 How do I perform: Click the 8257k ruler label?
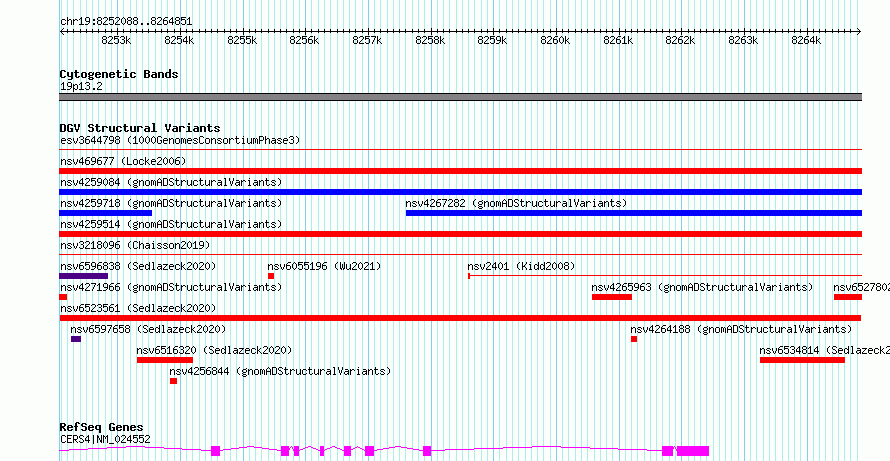point(368,40)
